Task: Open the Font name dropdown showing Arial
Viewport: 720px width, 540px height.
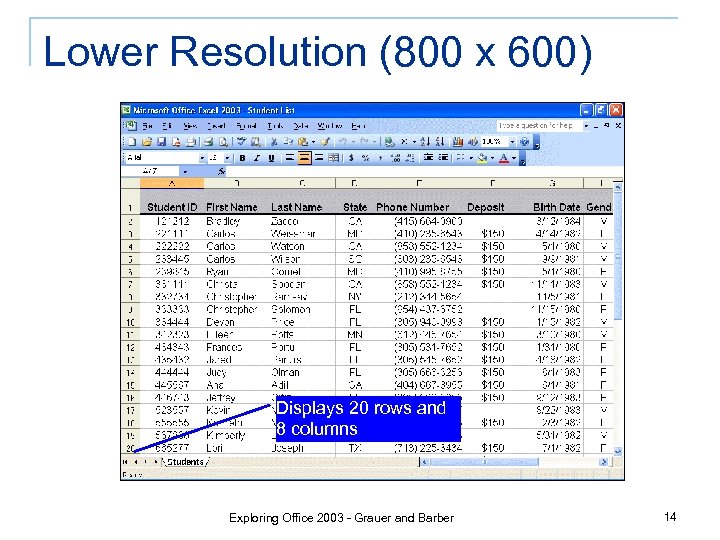Action: pos(202,158)
